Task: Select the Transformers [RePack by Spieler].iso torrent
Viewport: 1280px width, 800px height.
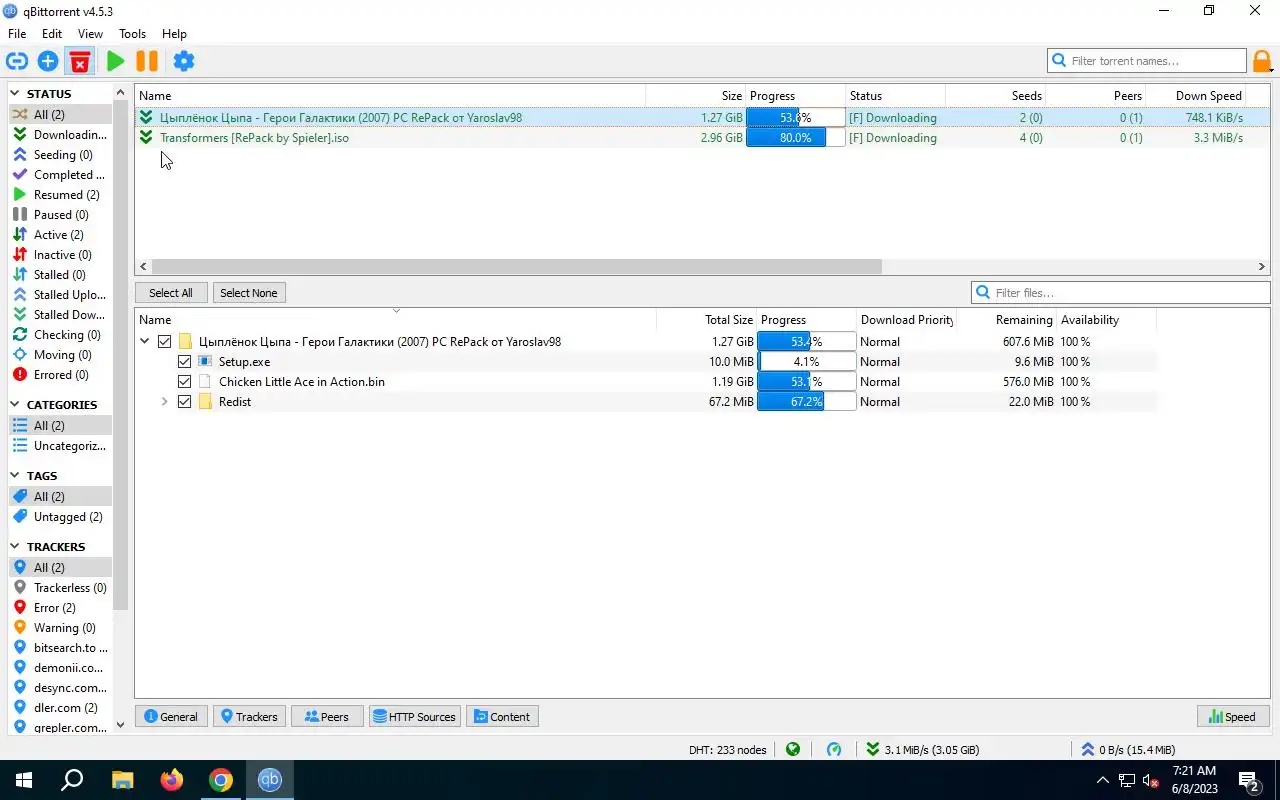Action: [x=254, y=138]
